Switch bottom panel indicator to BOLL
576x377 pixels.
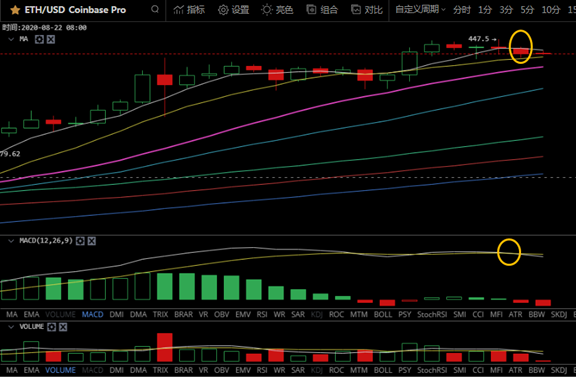(x=383, y=370)
